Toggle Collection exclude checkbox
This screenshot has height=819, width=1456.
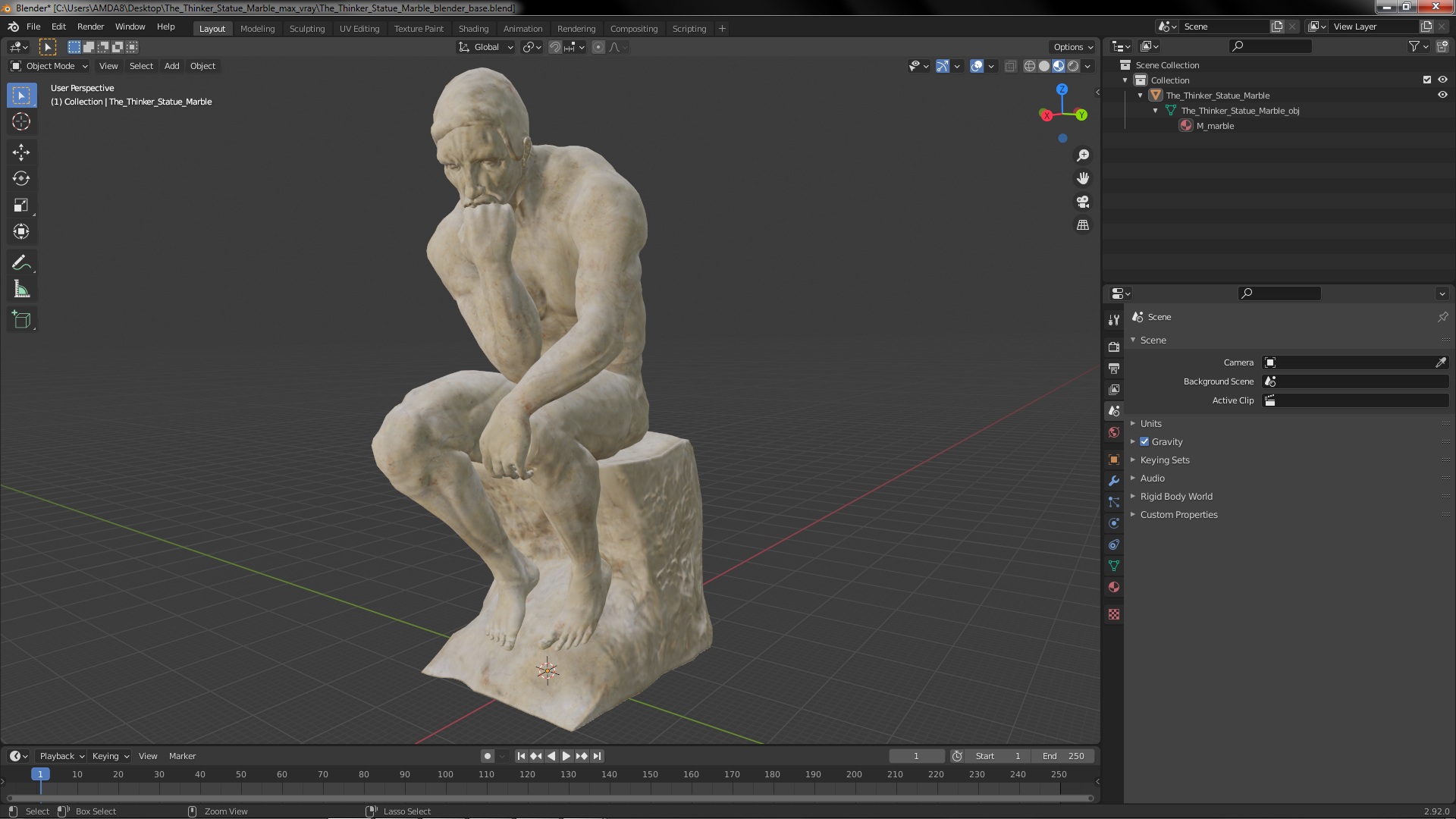pyautogui.click(x=1427, y=80)
